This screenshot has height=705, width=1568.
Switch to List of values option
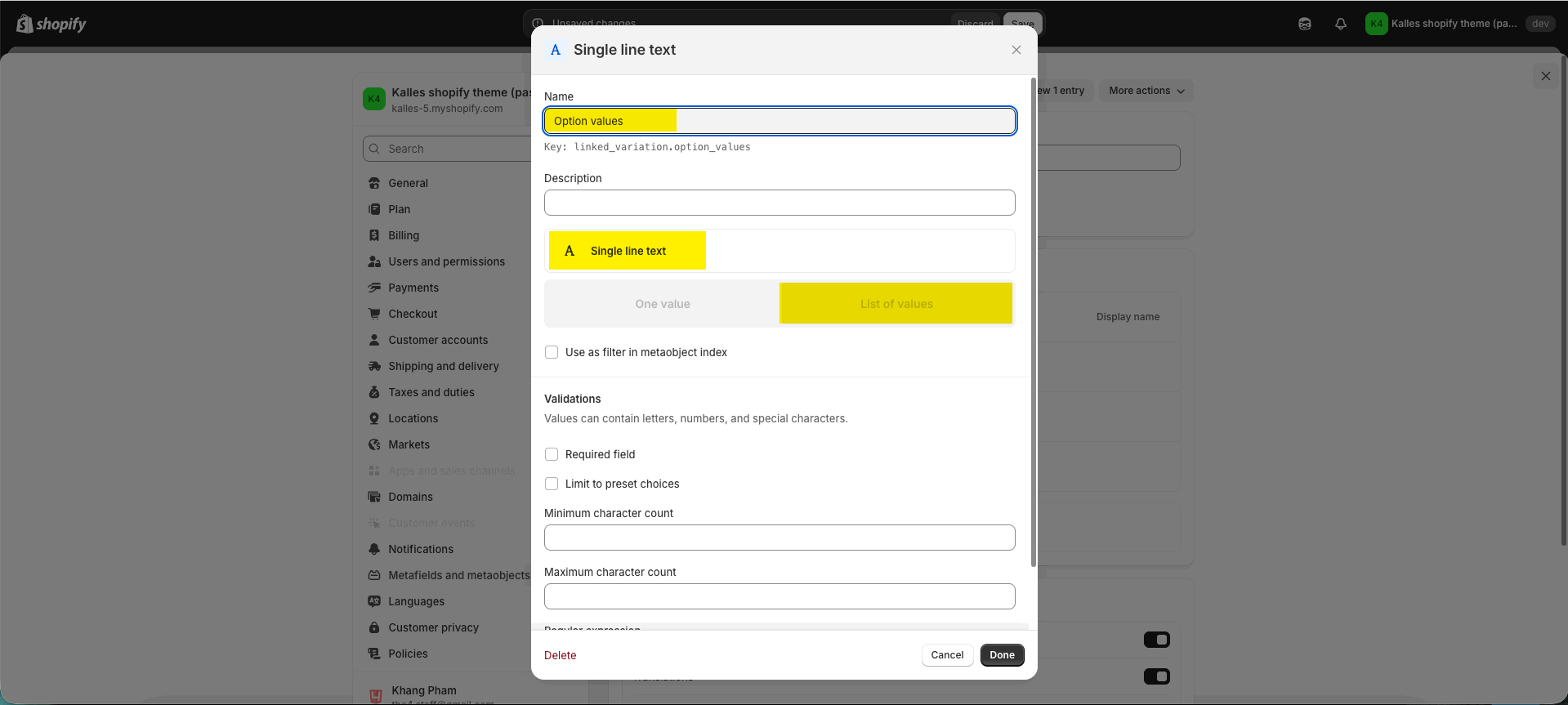896,304
